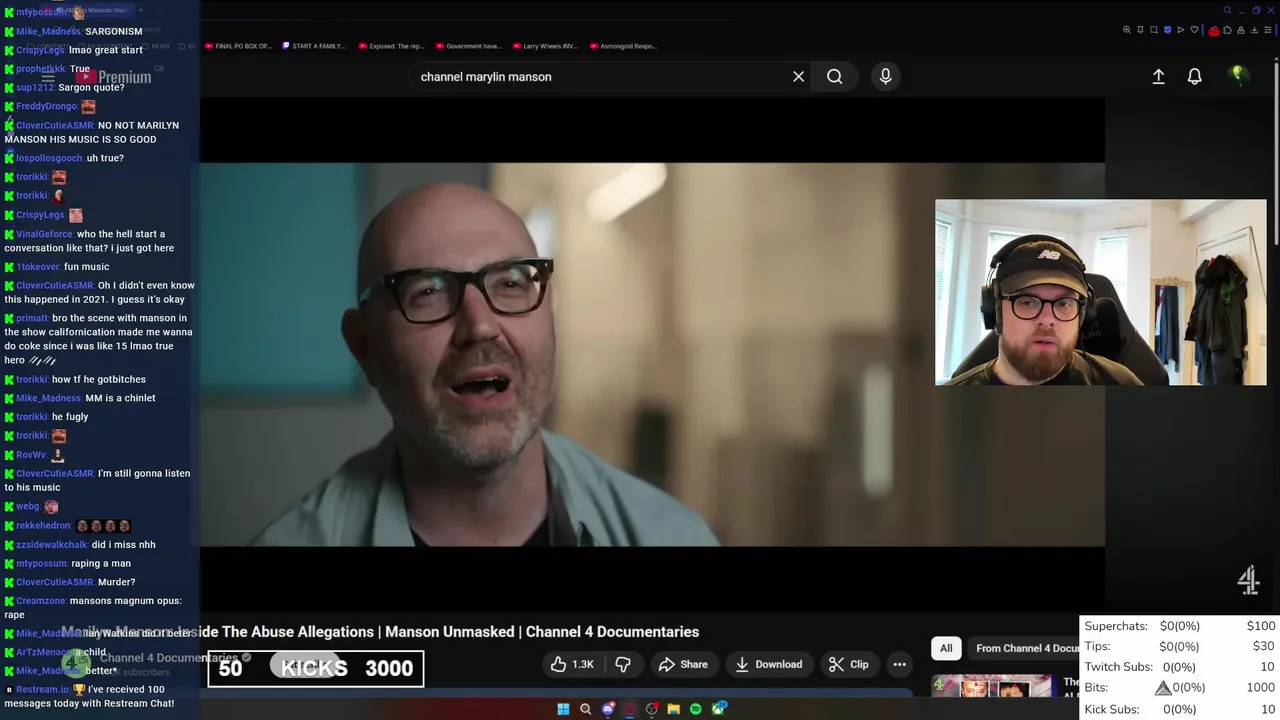Open the three-dot more actions menu
This screenshot has width=1280, height=720.
coord(899,664)
